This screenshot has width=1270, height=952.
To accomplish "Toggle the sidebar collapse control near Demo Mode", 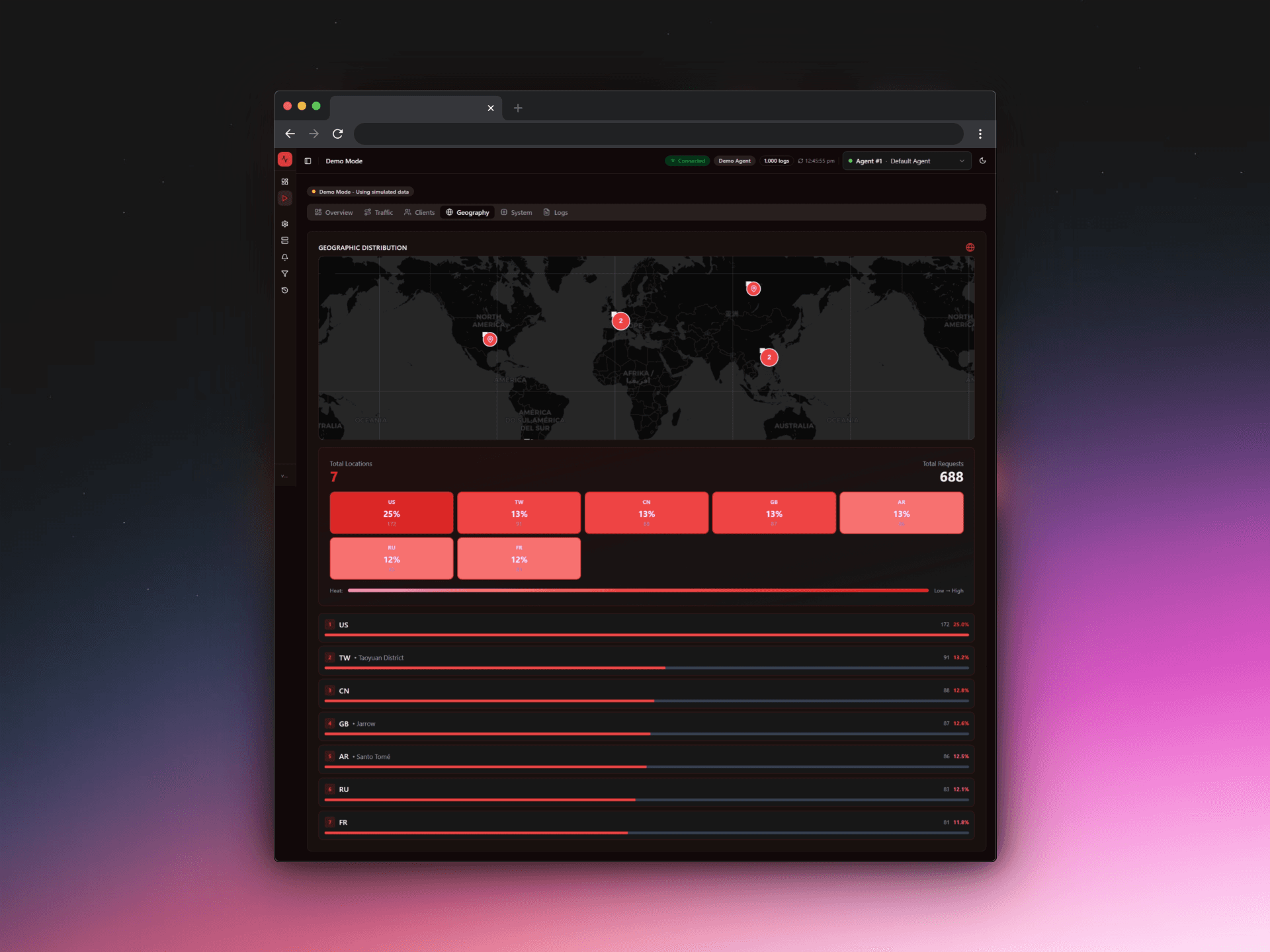I will (307, 161).
